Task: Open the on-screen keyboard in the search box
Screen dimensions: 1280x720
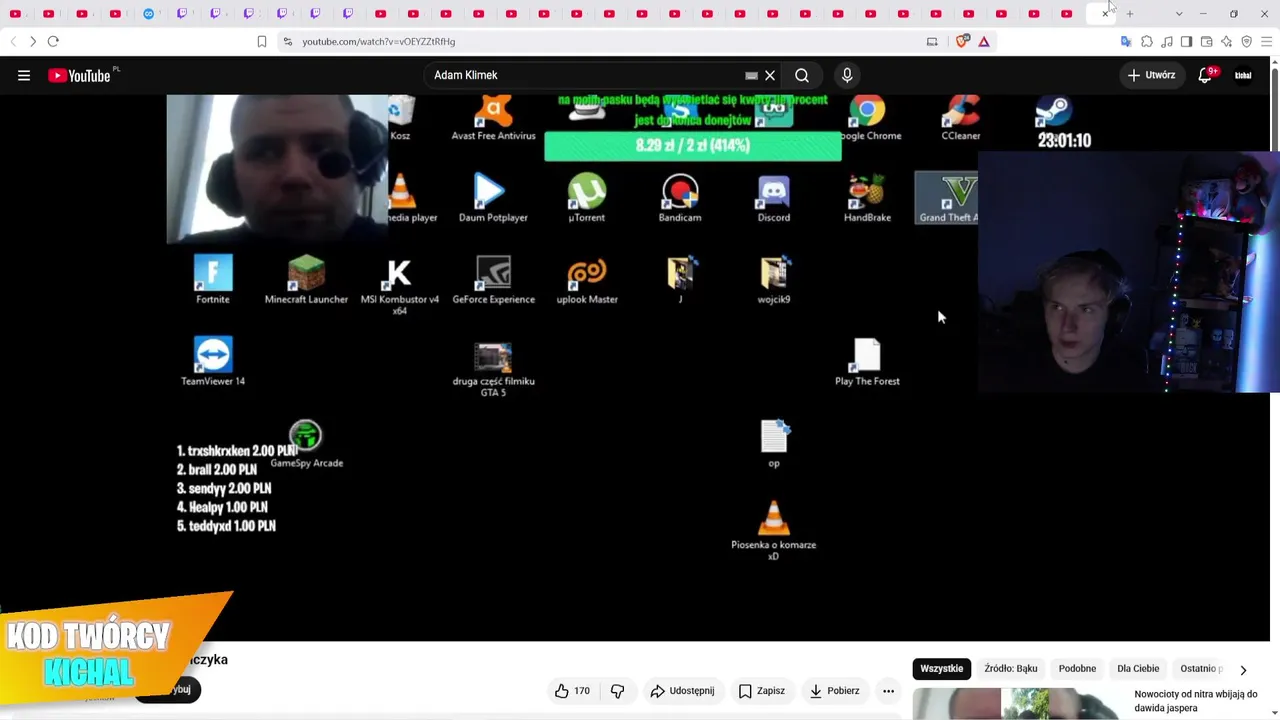Action: (751, 75)
